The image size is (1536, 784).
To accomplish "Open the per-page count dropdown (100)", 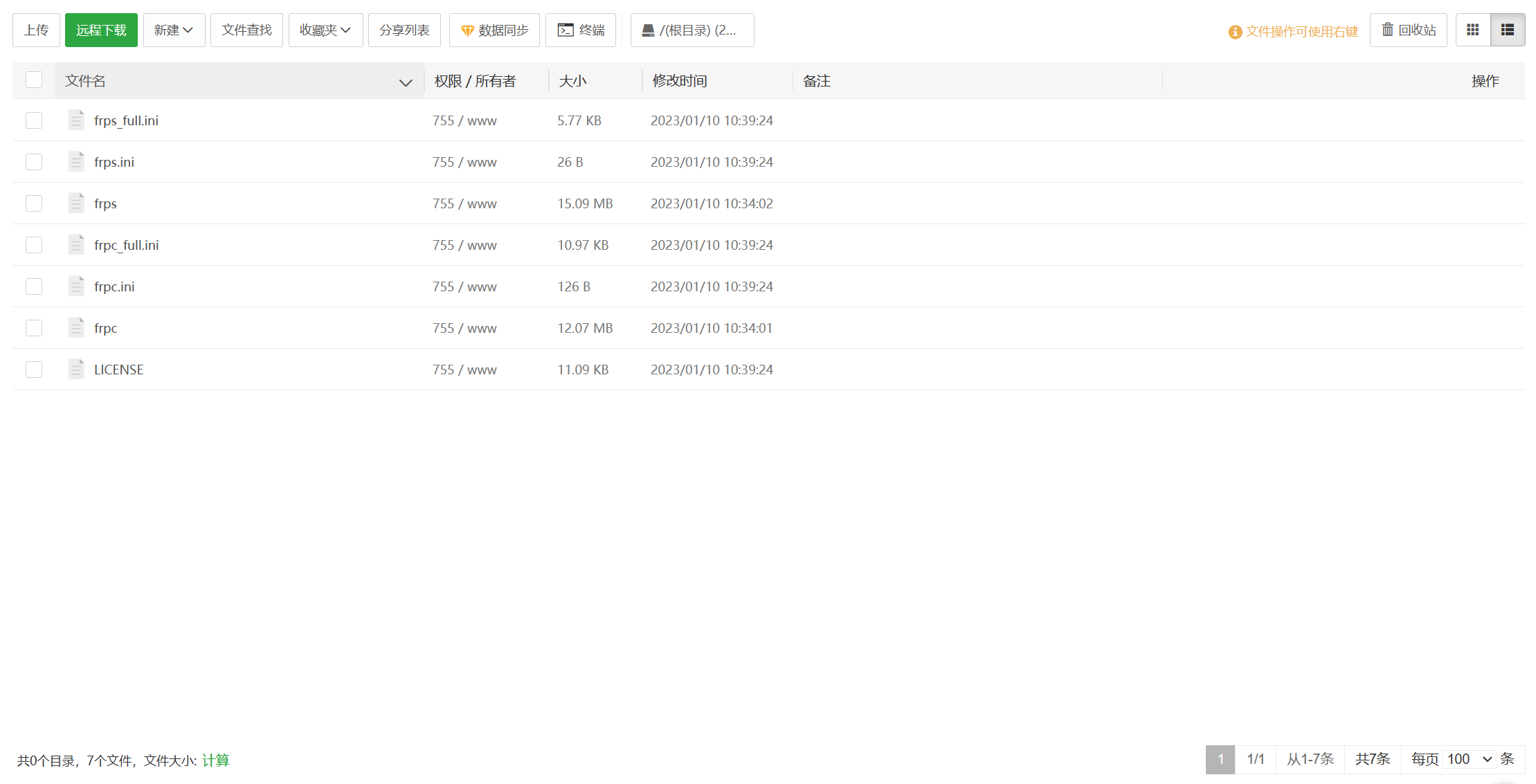I will (1469, 759).
